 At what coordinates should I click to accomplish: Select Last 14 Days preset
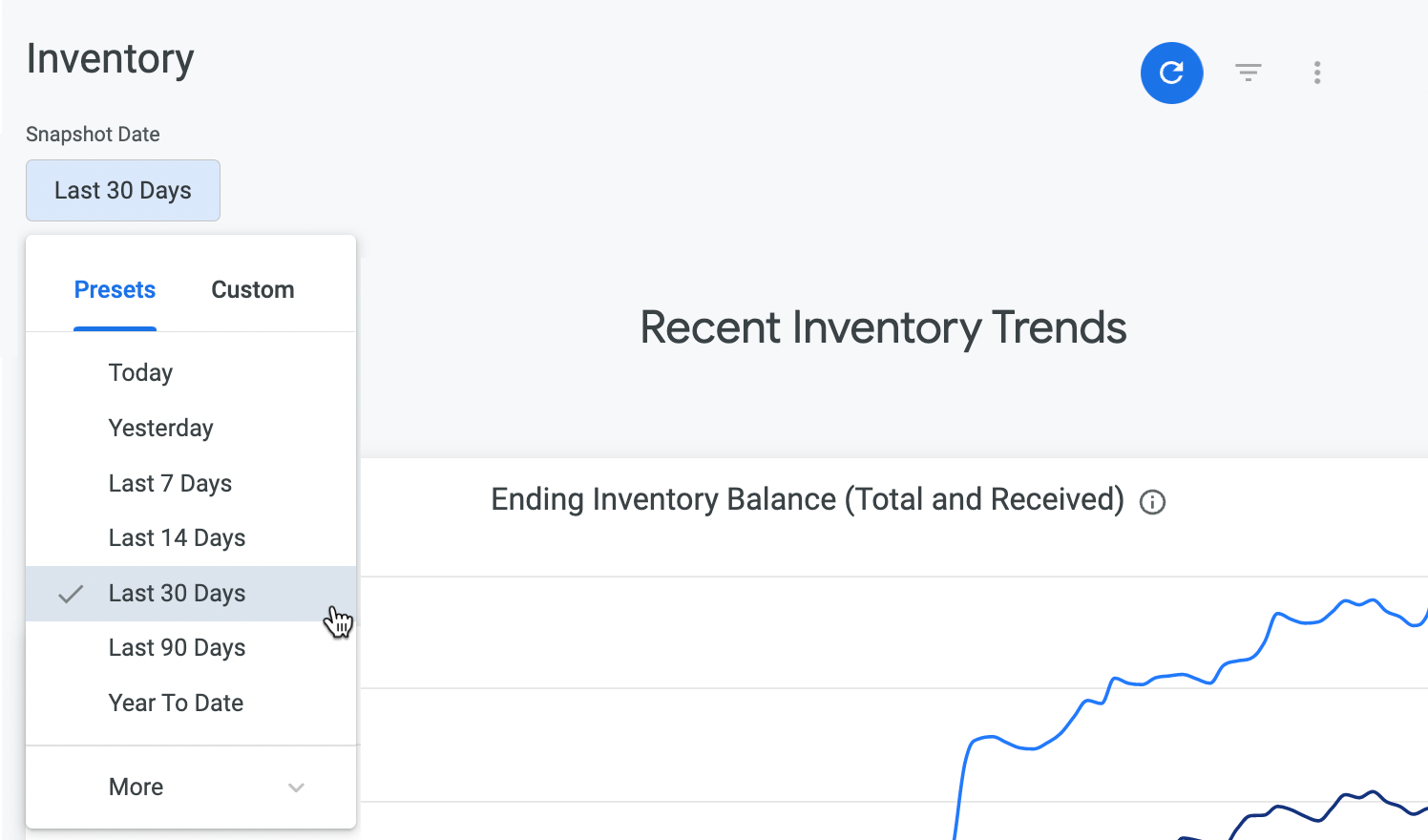(177, 538)
